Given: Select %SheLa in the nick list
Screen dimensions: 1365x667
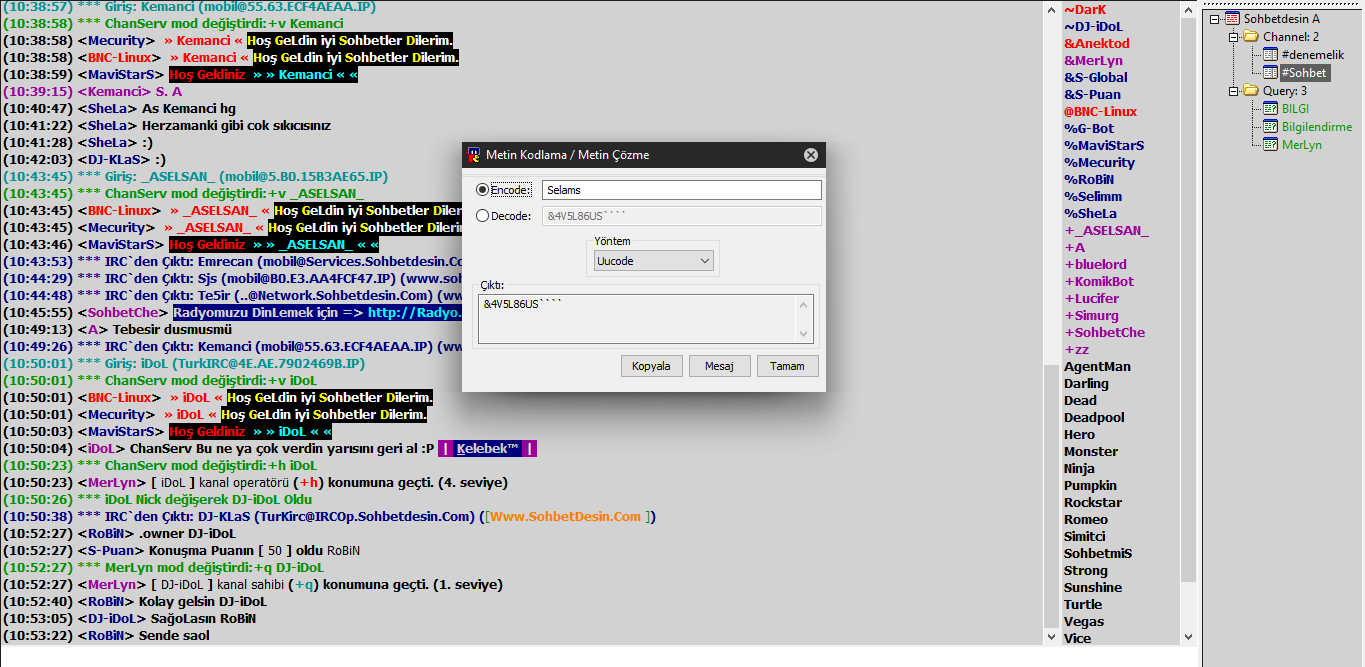Looking at the screenshot, I should (x=1090, y=213).
